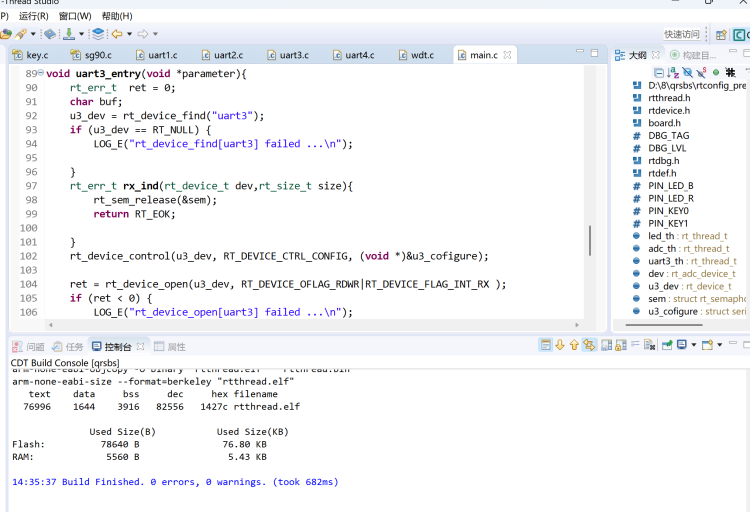This screenshot has width=750, height=512.
Task: Click open new console icon
Action: 707,345
